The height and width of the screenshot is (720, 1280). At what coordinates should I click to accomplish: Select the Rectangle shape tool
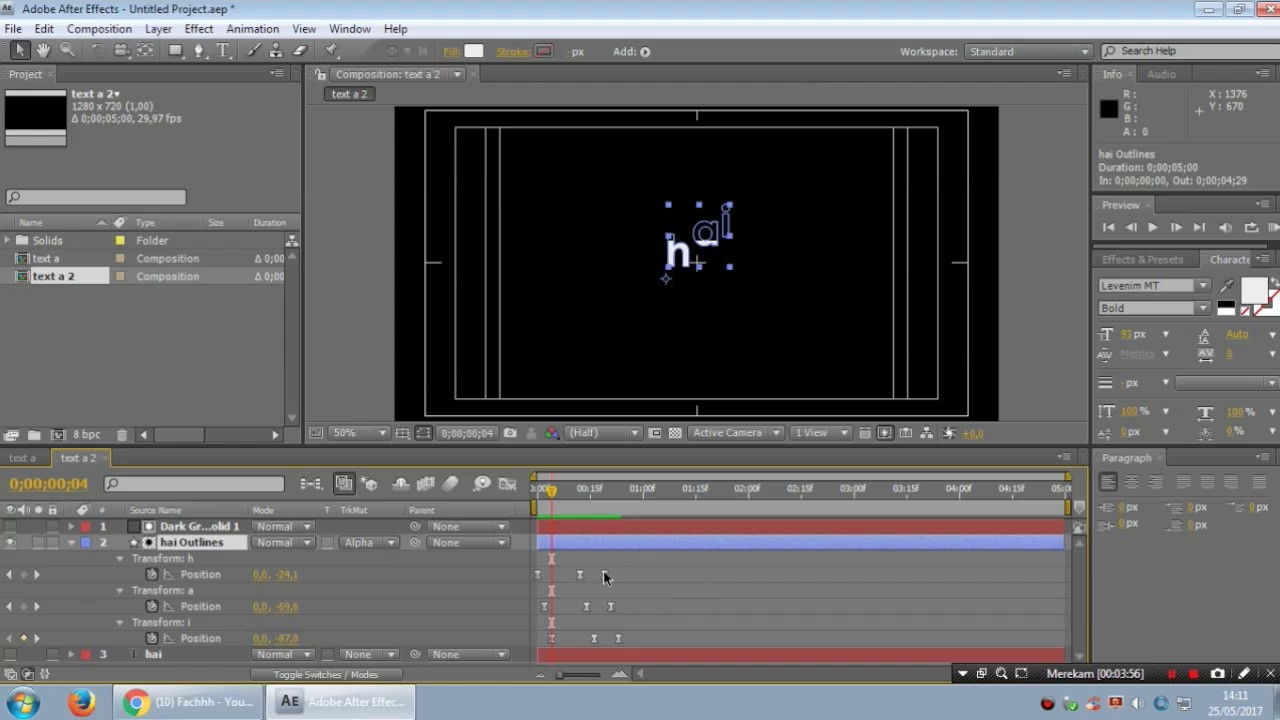click(x=175, y=51)
